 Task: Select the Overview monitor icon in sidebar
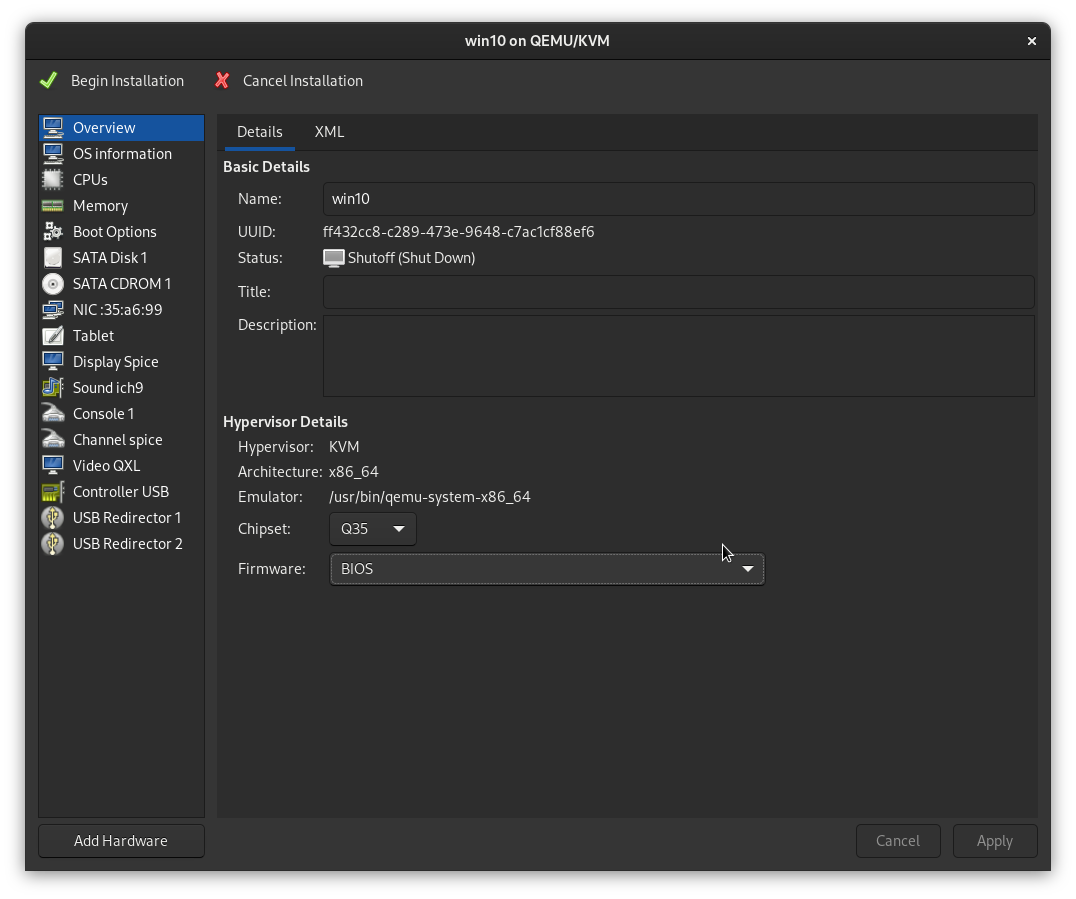click(53, 128)
